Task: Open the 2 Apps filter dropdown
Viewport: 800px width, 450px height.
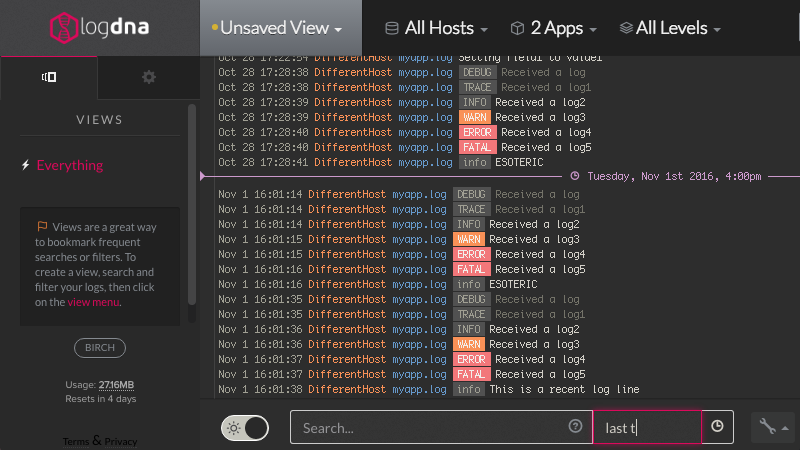Action: 554,28
